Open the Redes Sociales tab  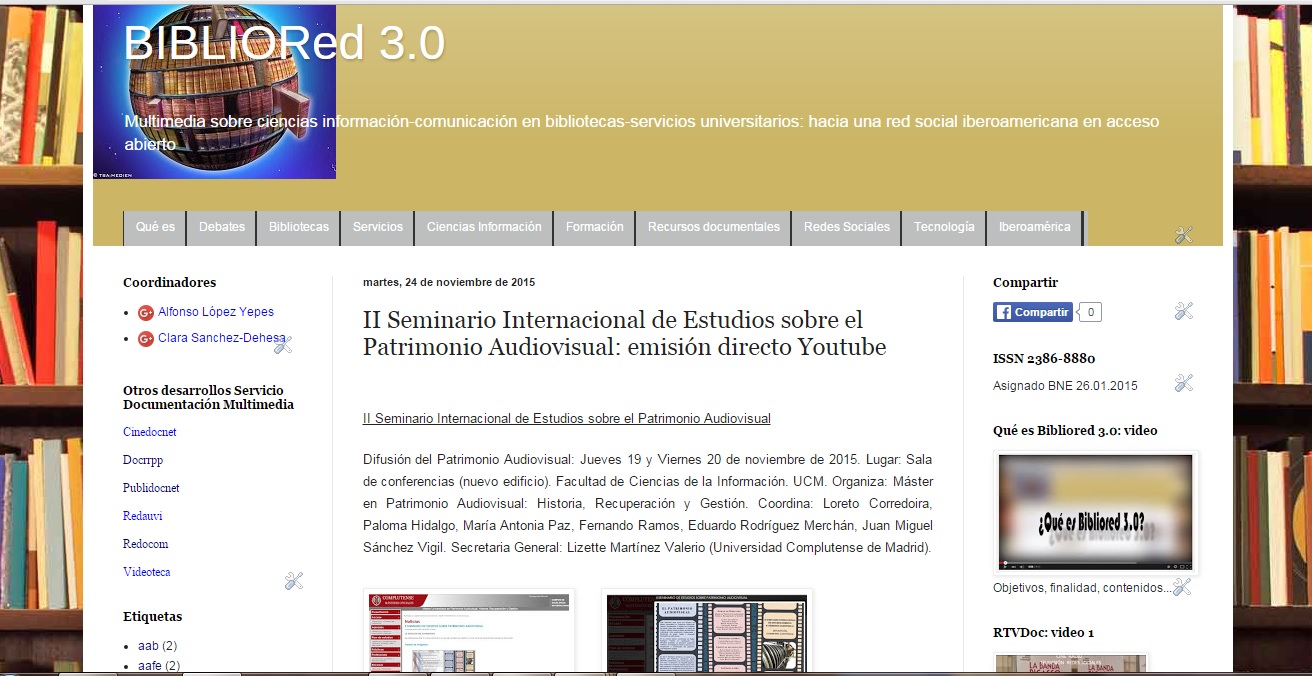847,227
